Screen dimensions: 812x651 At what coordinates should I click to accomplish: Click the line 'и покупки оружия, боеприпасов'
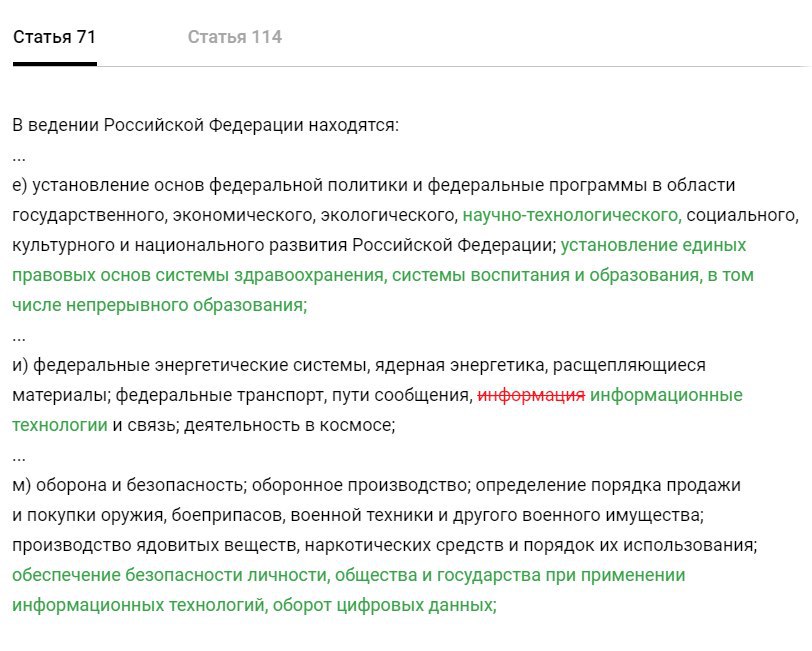[x=358, y=515]
